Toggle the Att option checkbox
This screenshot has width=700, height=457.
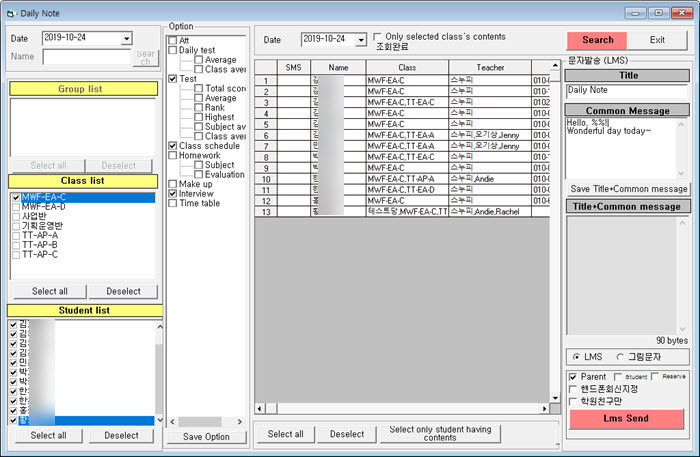point(173,41)
